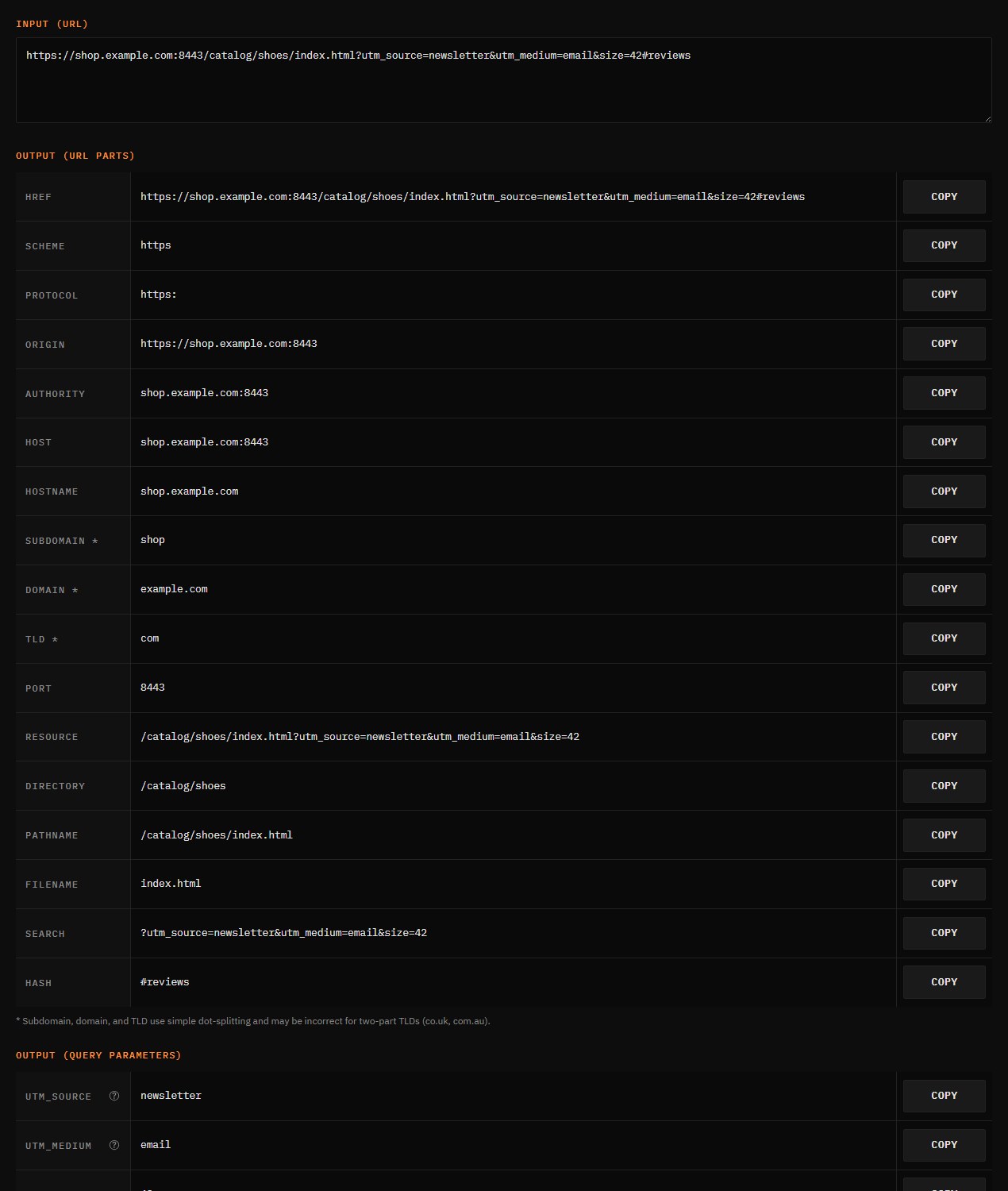This screenshot has height=1191, width=1008.
Task: Click help icon next to UTM_SOURCE
Action: point(114,1096)
